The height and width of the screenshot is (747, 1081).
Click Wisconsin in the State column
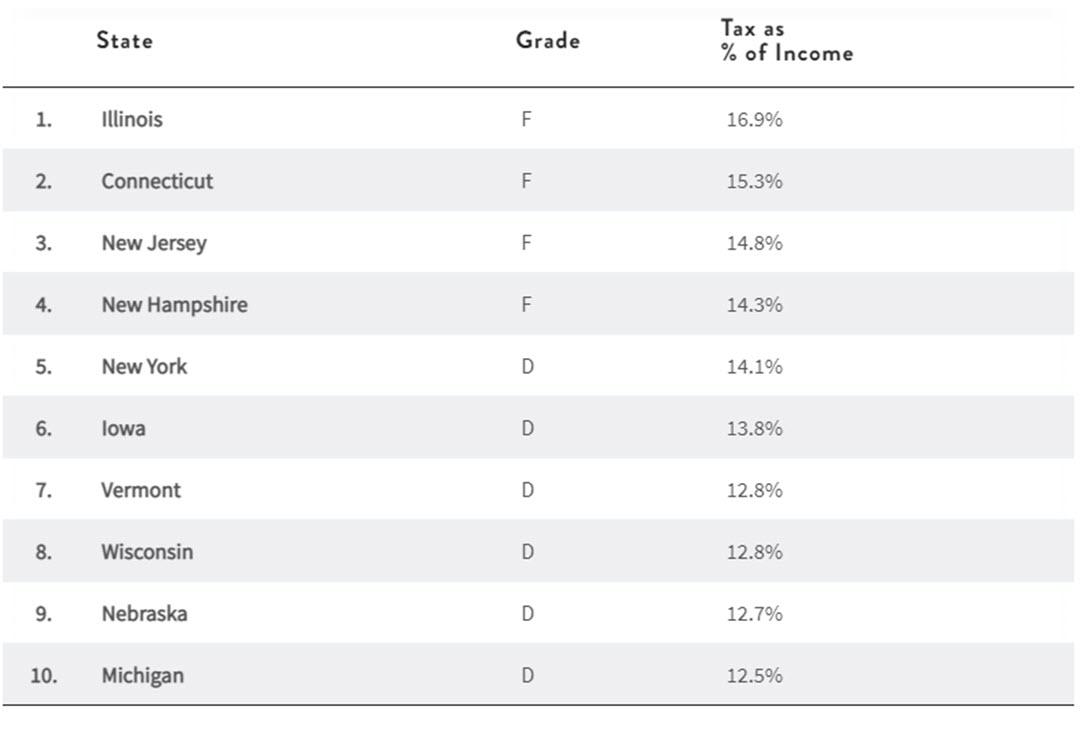[x=147, y=552]
